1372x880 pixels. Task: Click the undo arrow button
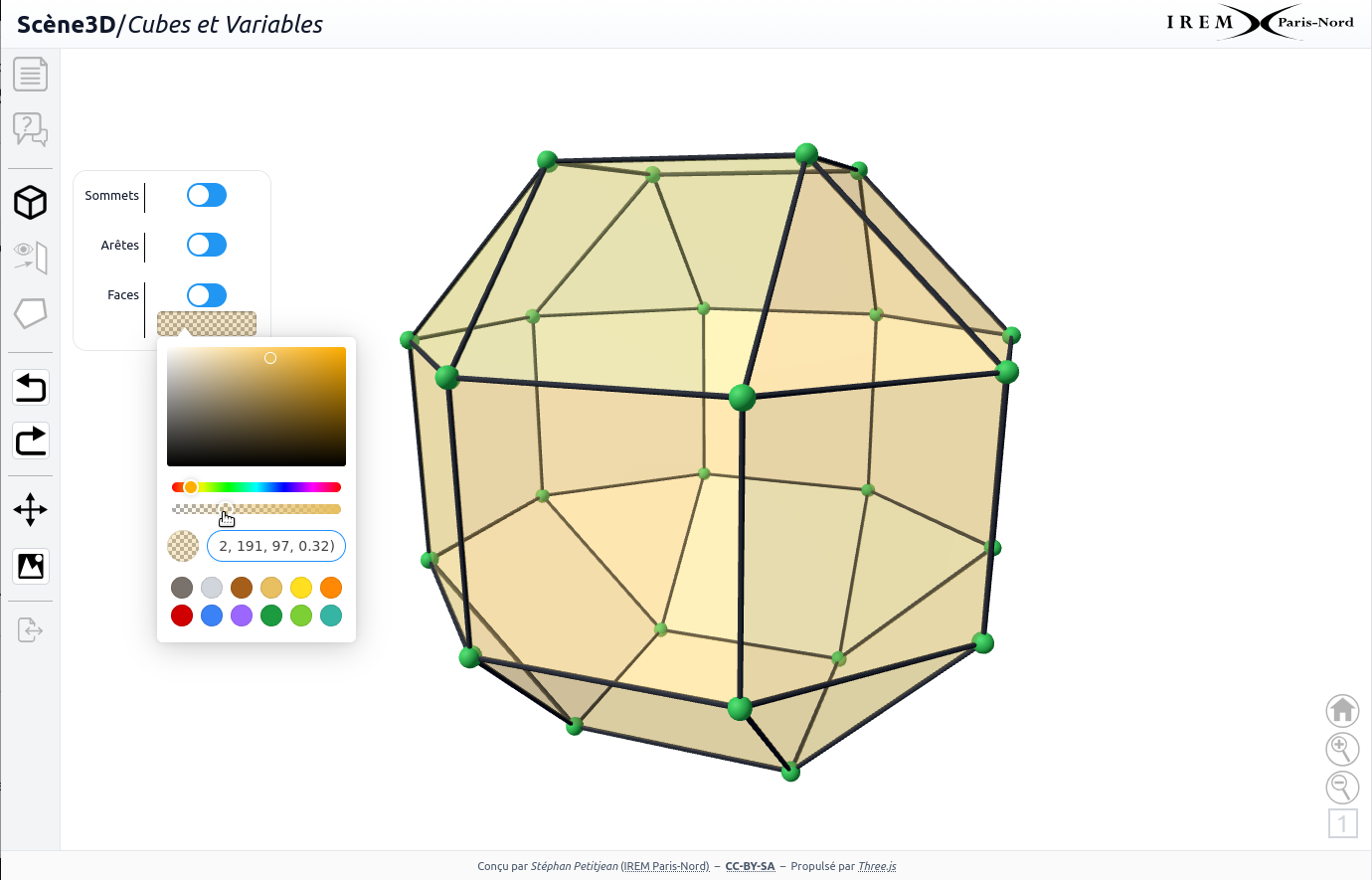31,387
